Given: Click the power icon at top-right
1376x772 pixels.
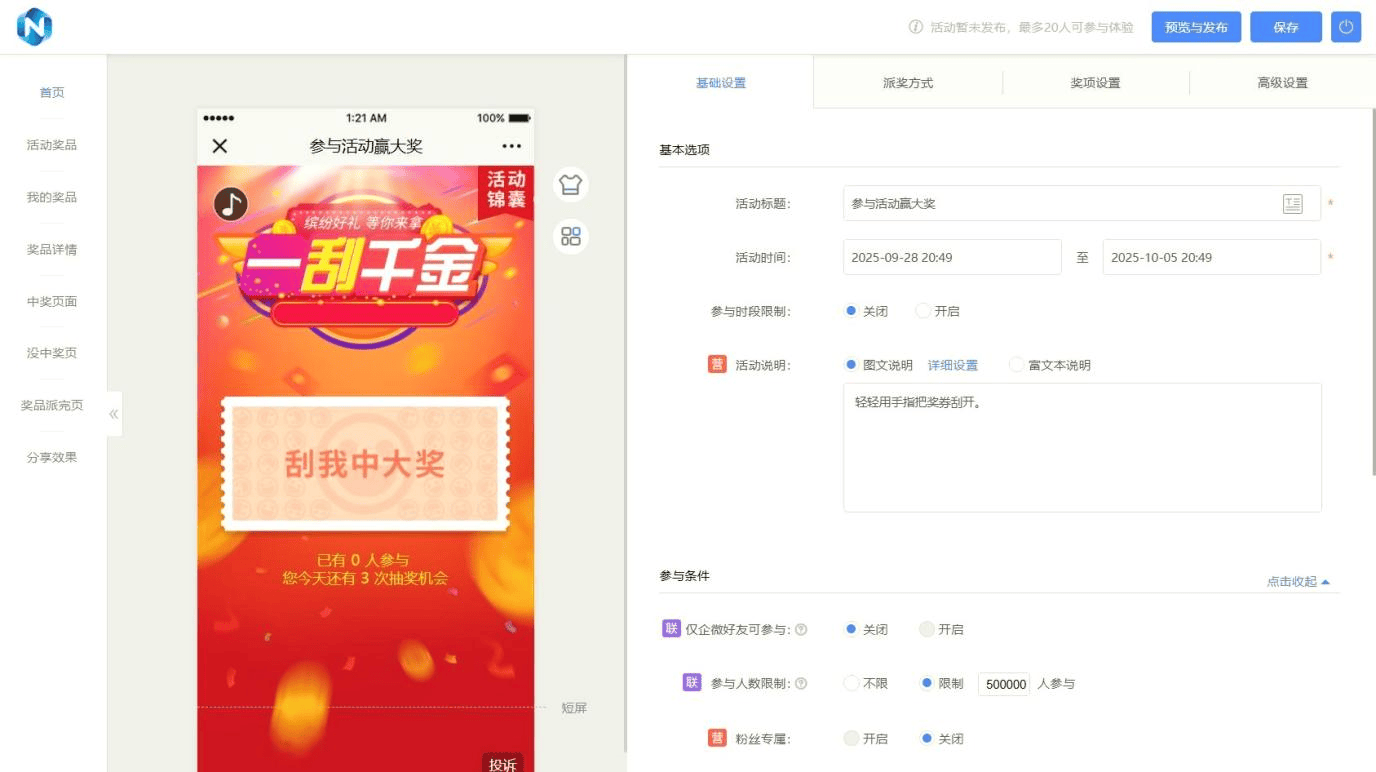Looking at the screenshot, I should pos(1345,27).
